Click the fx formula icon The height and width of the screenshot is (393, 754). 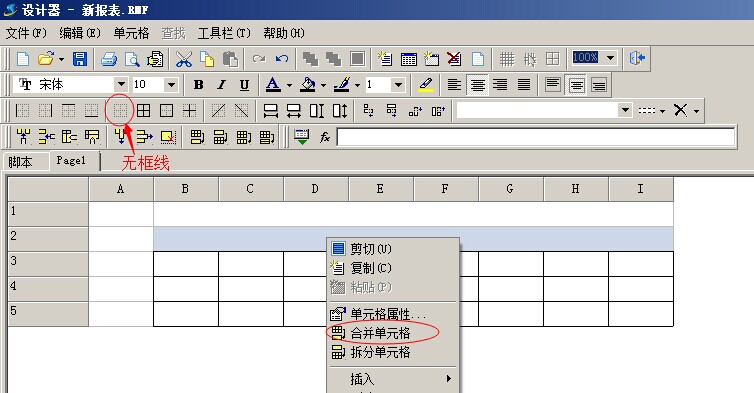click(x=325, y=138)
